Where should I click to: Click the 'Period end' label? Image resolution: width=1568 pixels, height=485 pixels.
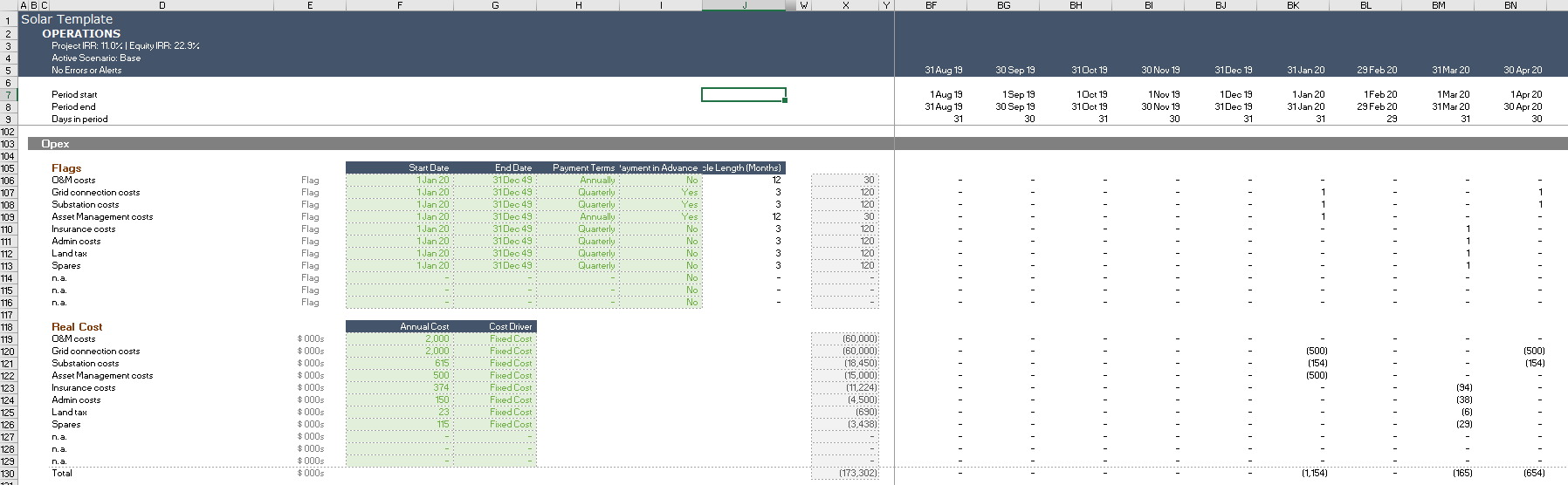(73, 106)
